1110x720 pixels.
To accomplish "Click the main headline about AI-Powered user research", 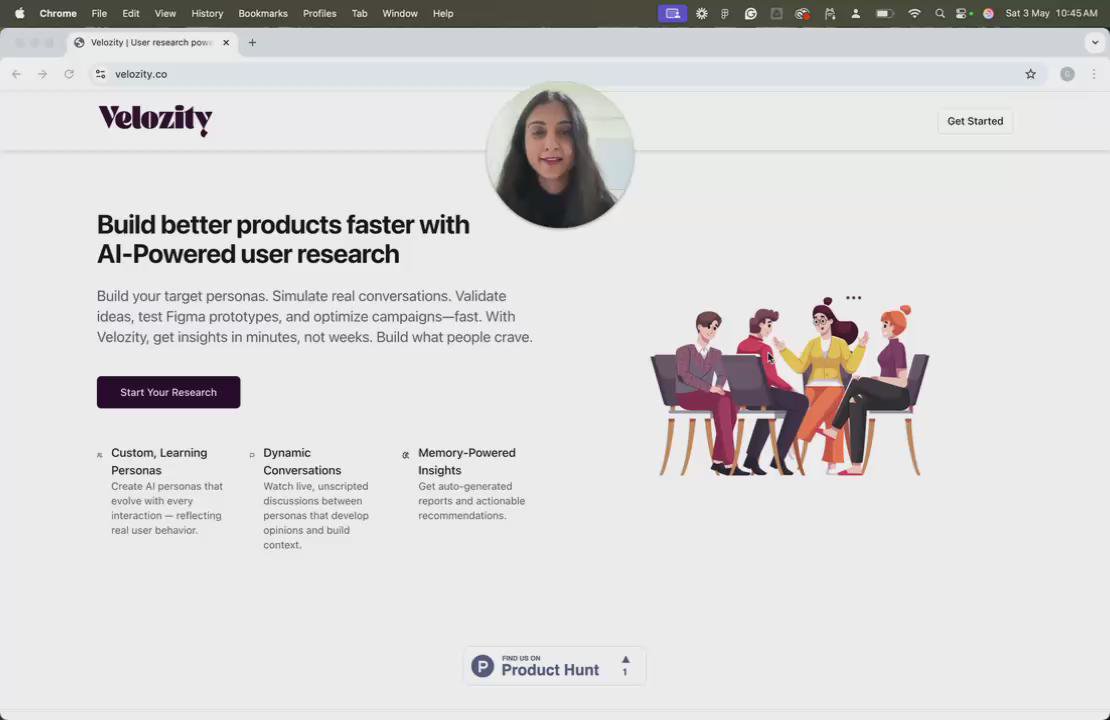I will coord(283,239).
